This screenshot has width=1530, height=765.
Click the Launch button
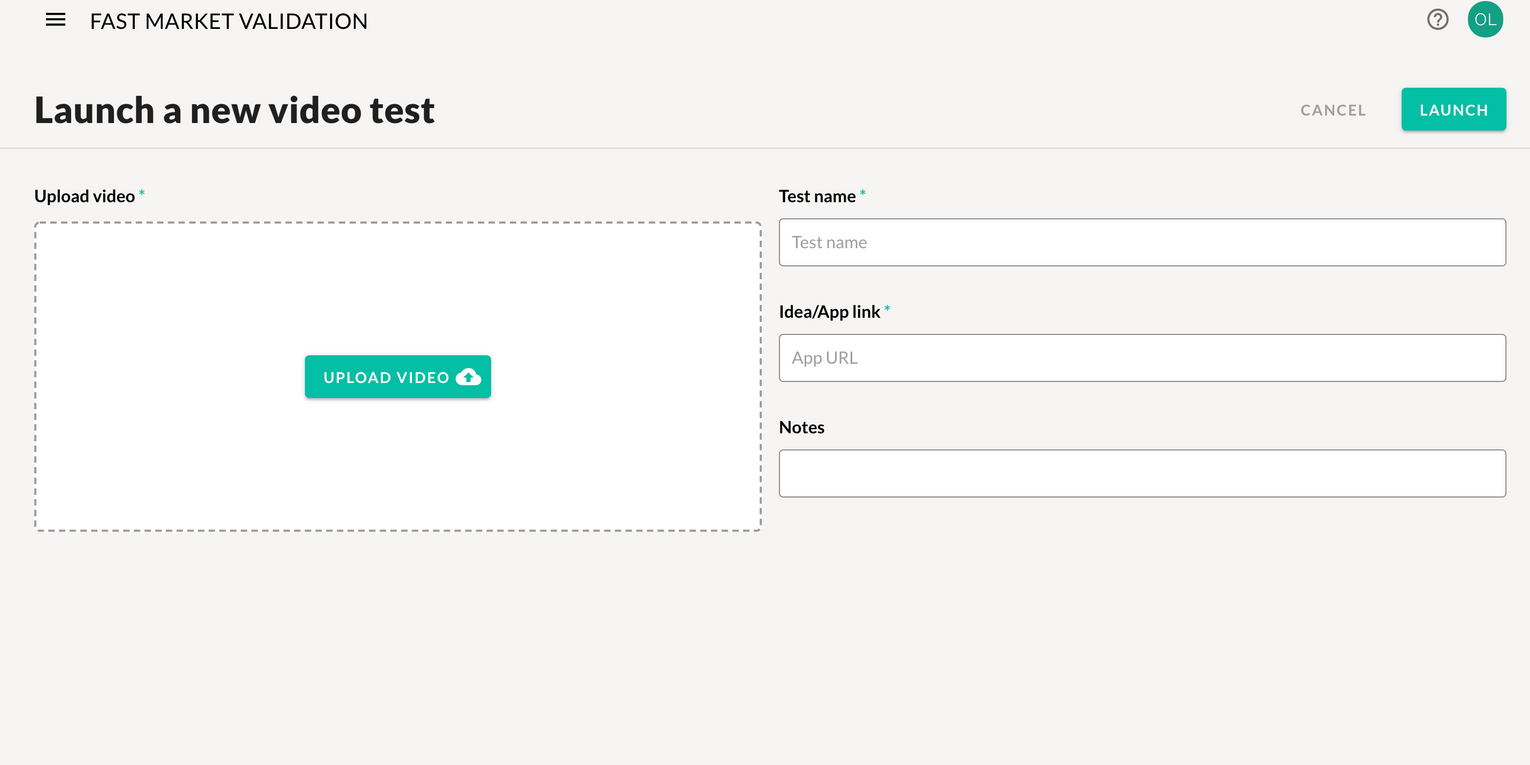click(1453, 110)
